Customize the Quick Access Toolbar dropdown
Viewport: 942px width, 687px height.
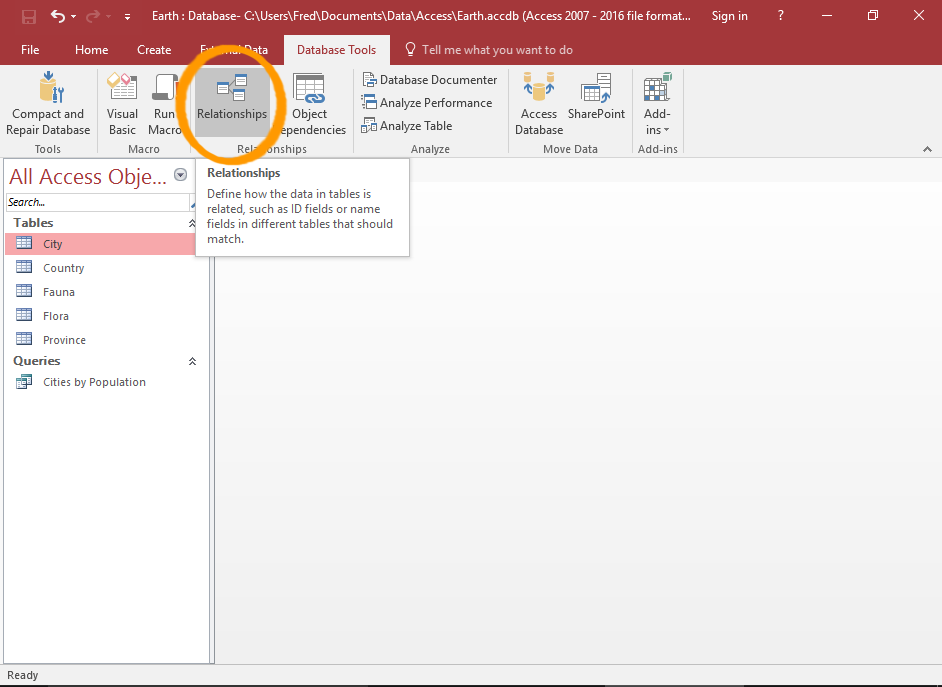click(127, 17)
